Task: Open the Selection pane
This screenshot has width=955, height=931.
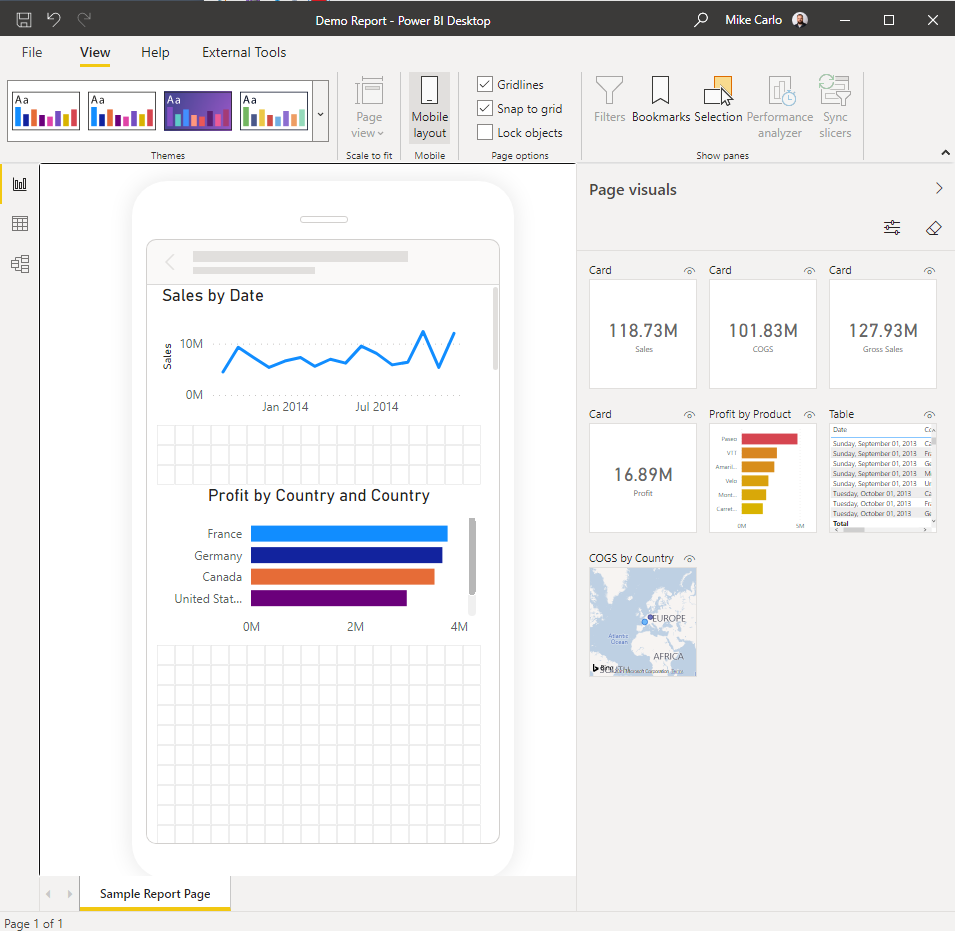Action: click(718, 100)
